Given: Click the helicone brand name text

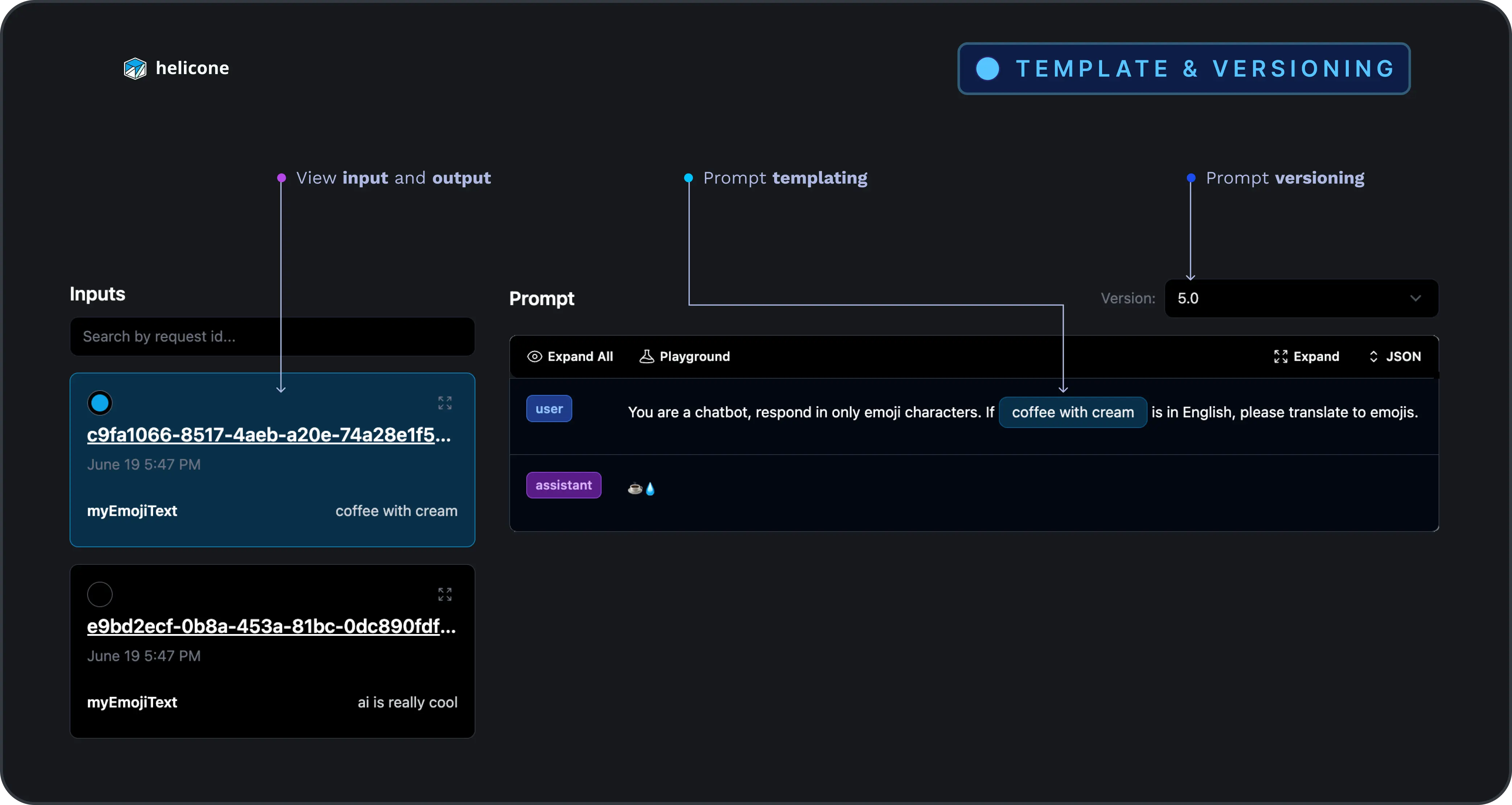Looking at the screenshot, I should tap(193, 68).
